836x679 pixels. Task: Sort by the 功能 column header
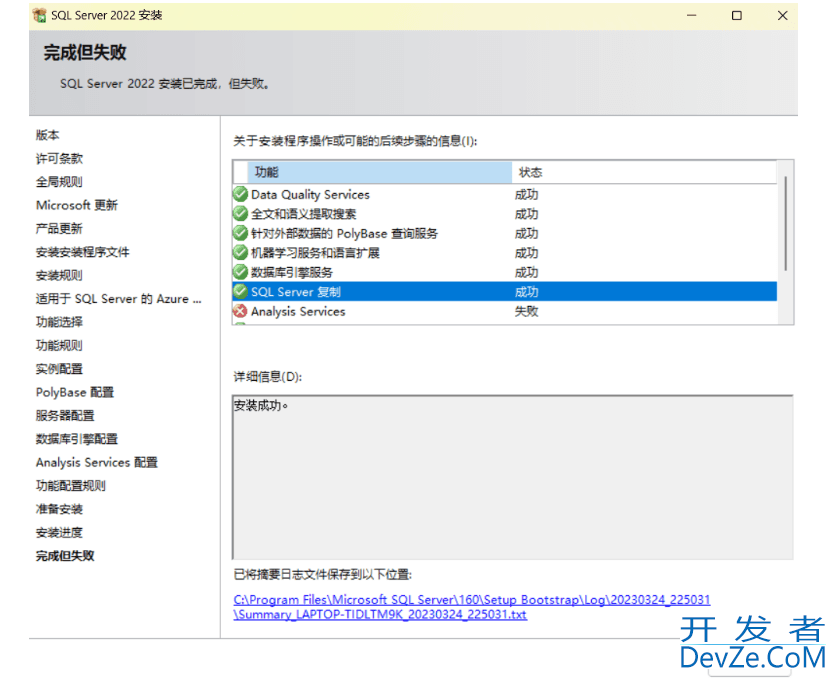pos(380,172)
